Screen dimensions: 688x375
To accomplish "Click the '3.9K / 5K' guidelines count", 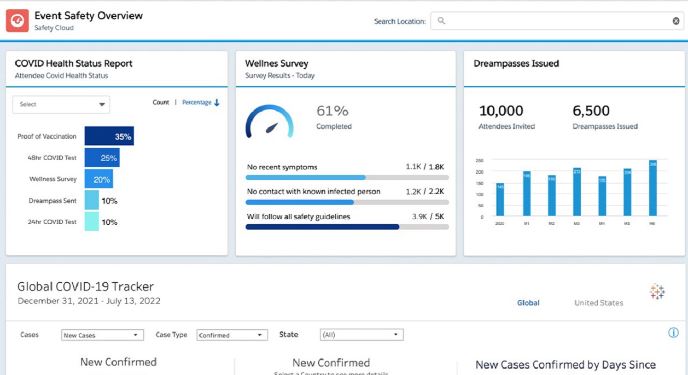I will (x=428, y=216).
